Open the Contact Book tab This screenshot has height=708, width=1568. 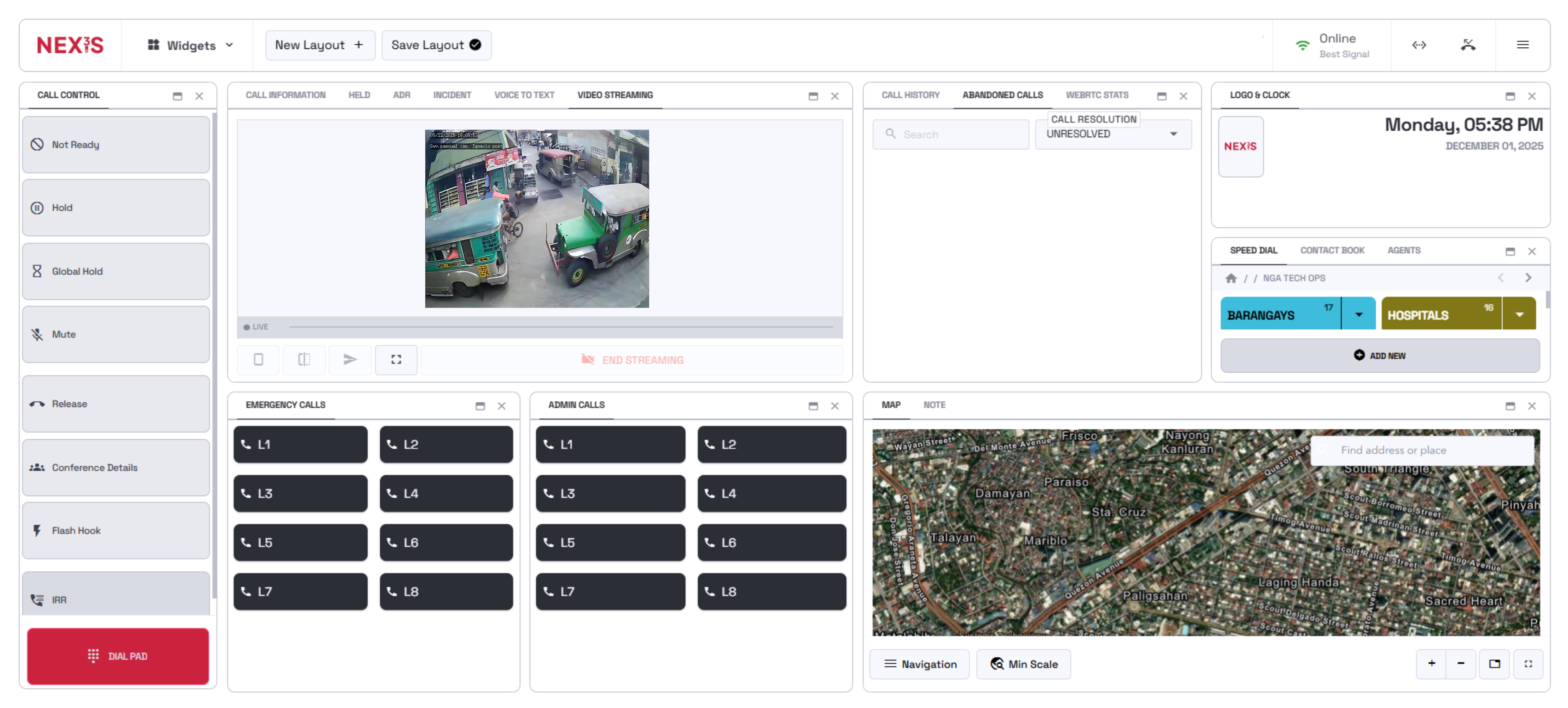[x=1332, y=250]
